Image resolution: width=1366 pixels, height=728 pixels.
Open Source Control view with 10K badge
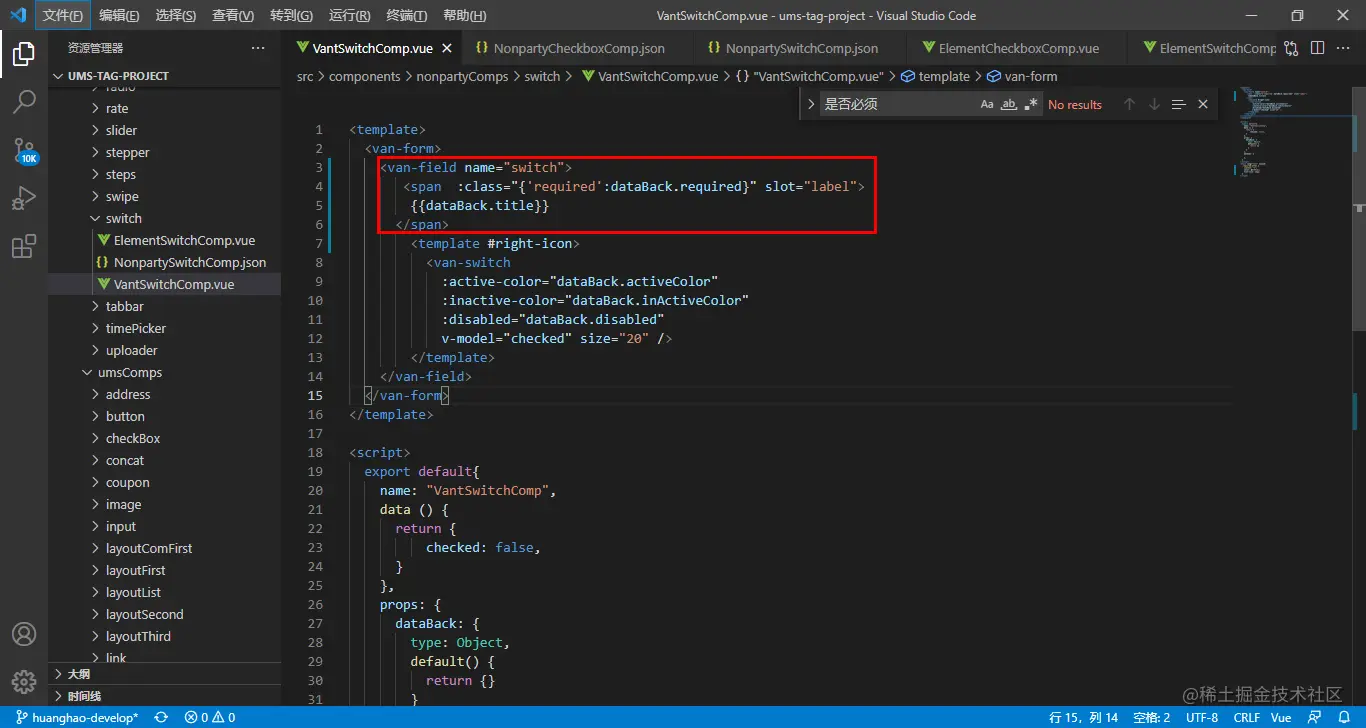pyautogui.click(x=24, y=150)
